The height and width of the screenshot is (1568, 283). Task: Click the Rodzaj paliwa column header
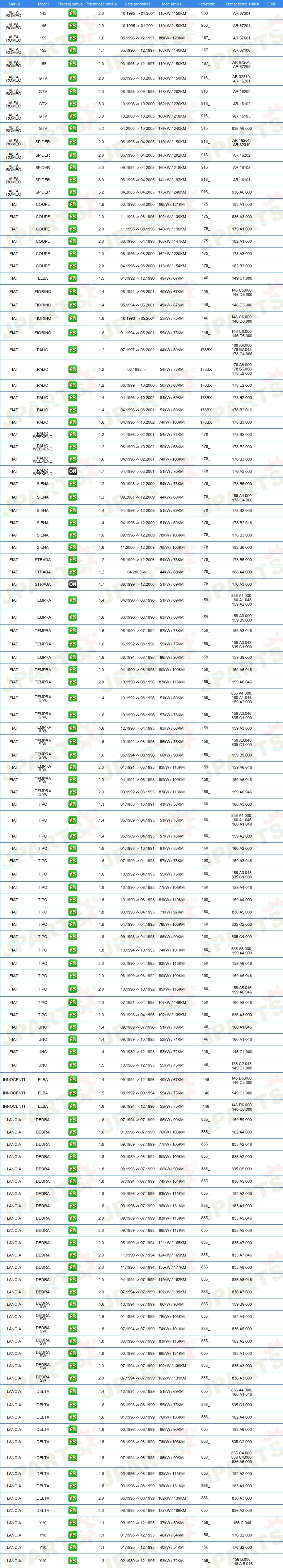pyautogui.click(x=71, y=4)
